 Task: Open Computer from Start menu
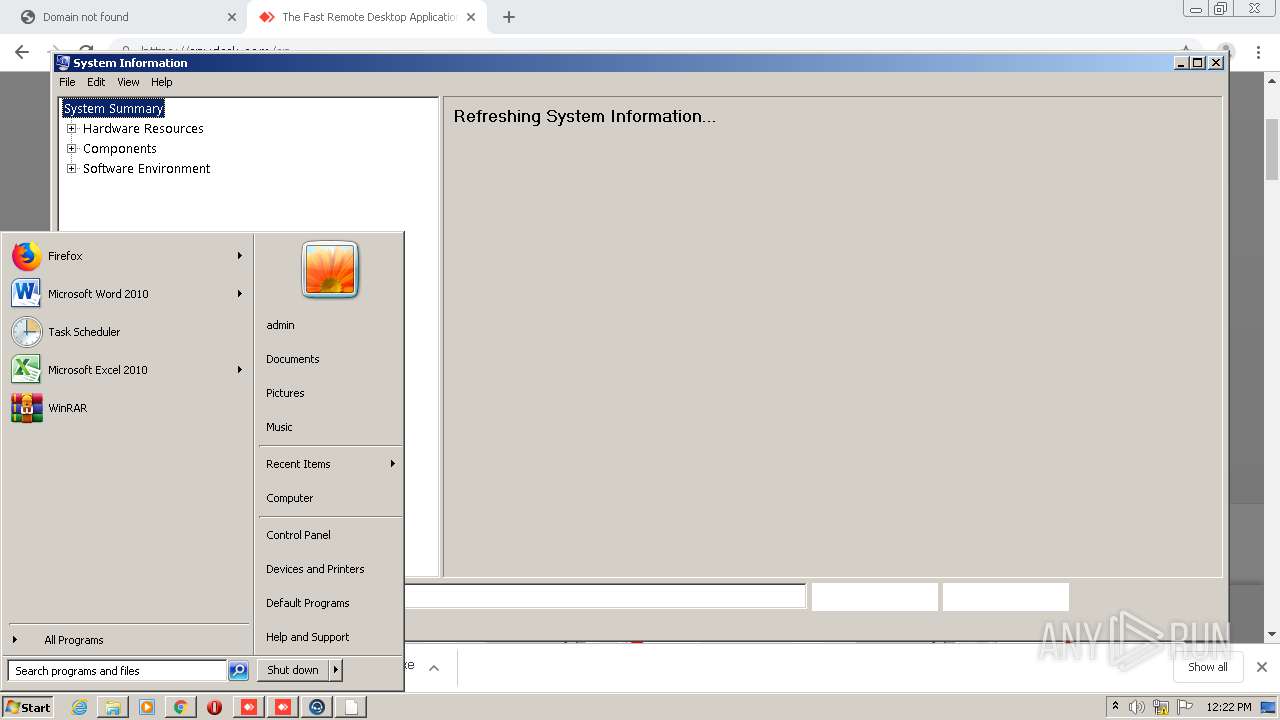click(290, 498)
